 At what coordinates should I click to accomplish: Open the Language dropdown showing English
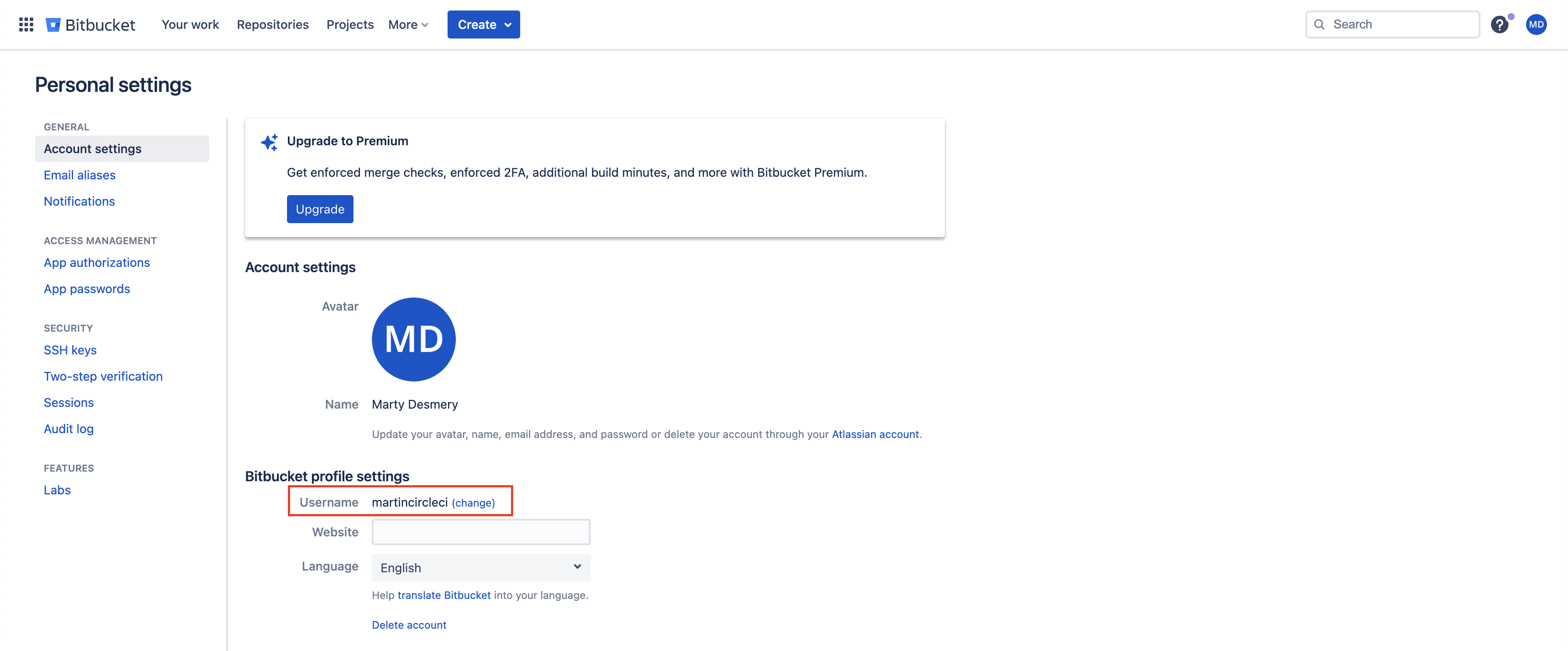click(480, 567)
